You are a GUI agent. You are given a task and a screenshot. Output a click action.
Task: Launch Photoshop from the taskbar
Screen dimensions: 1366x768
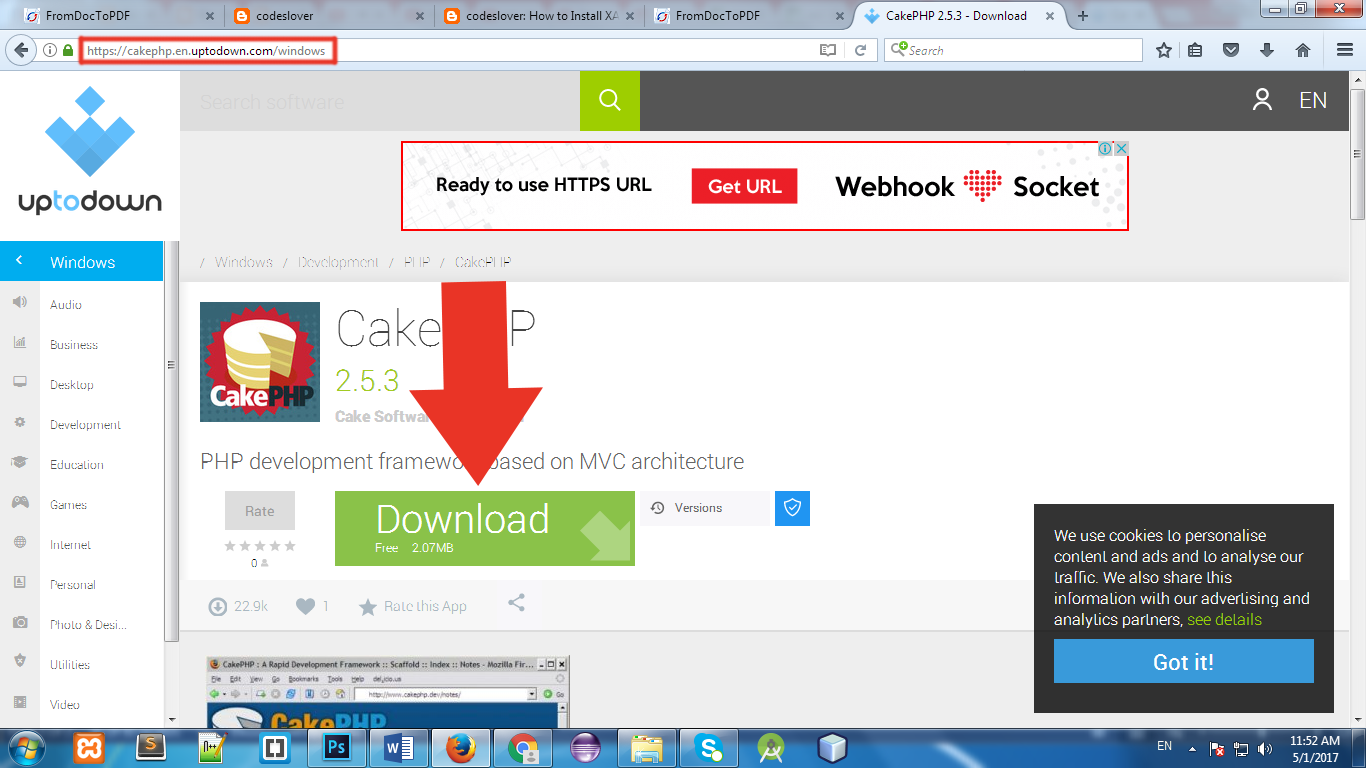[336, 748]
